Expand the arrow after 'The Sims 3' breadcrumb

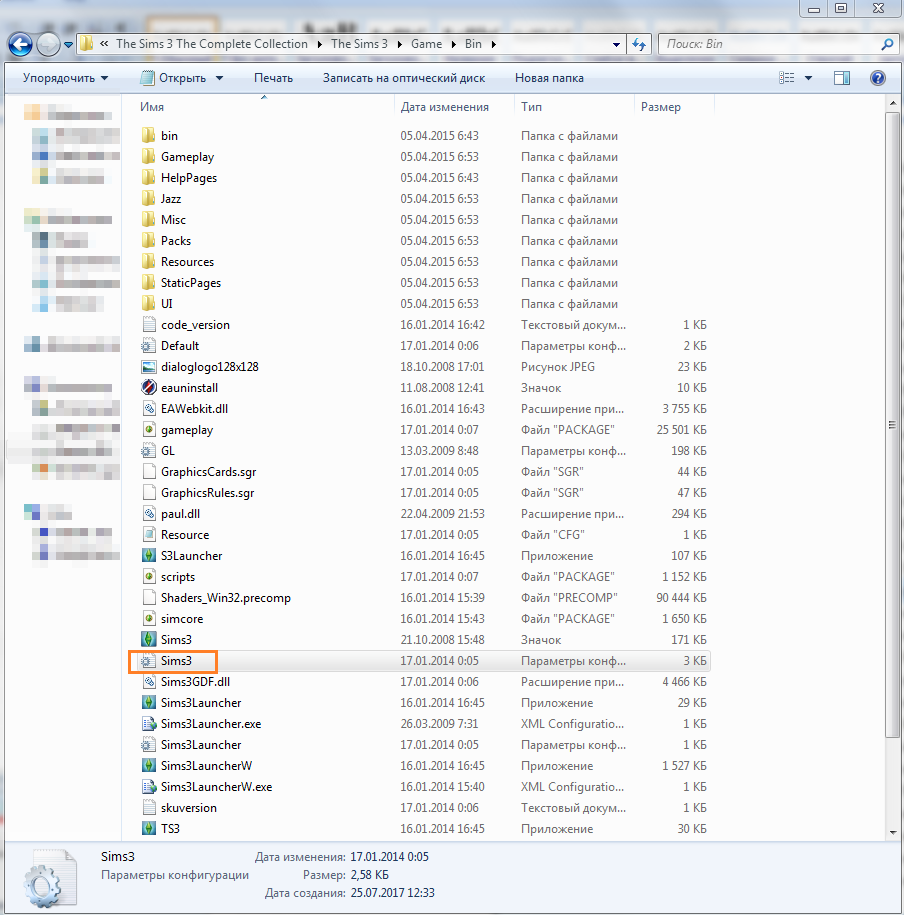click(399, 44)
